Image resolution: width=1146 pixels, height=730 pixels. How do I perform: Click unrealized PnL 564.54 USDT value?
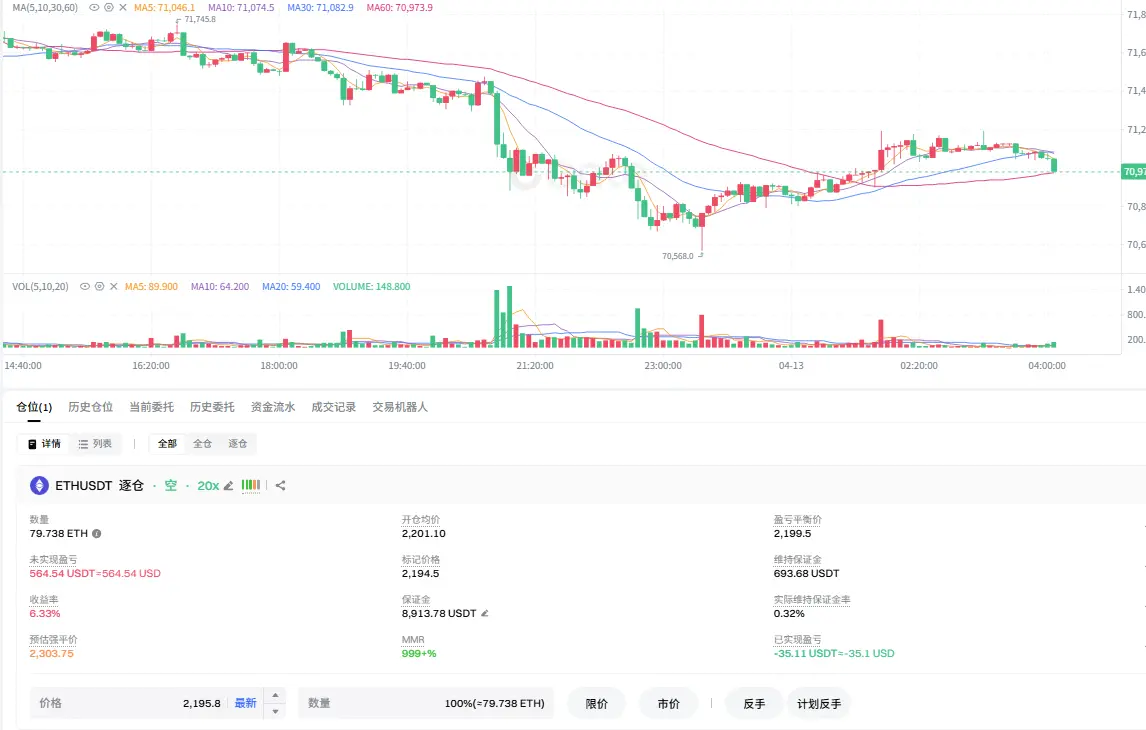(x=95, y=574)
